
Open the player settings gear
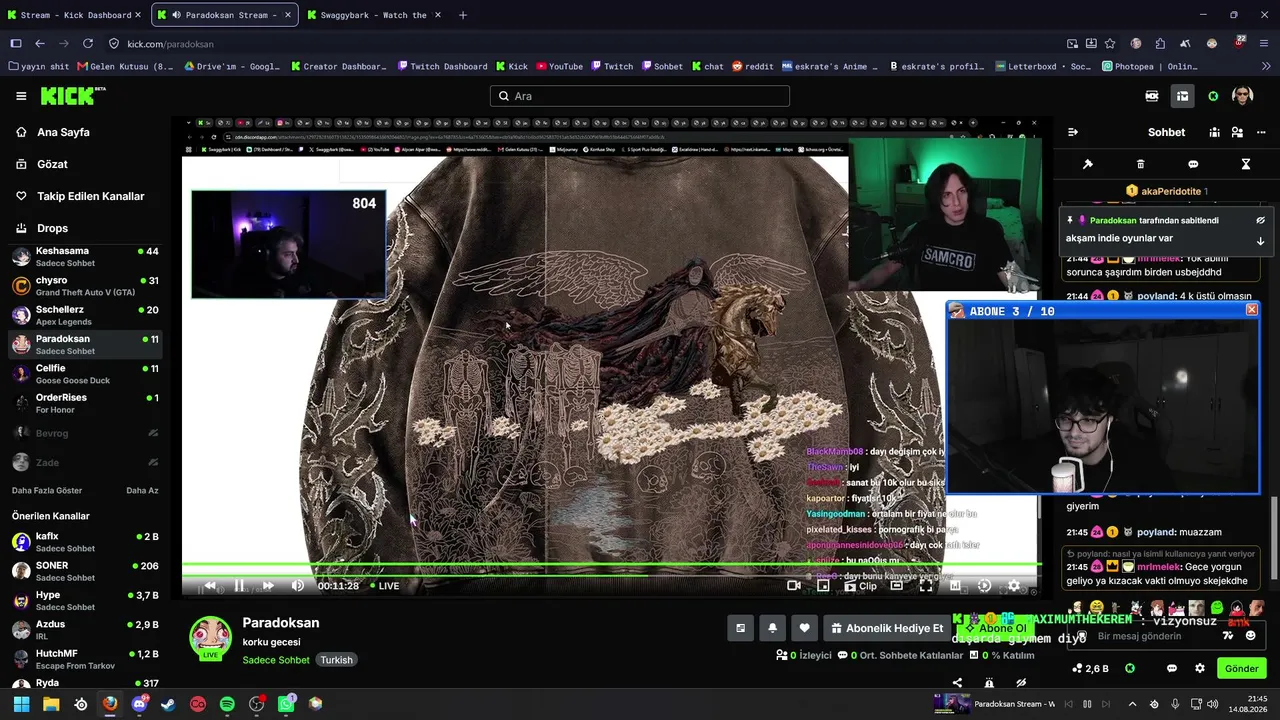pos(1014,586)
